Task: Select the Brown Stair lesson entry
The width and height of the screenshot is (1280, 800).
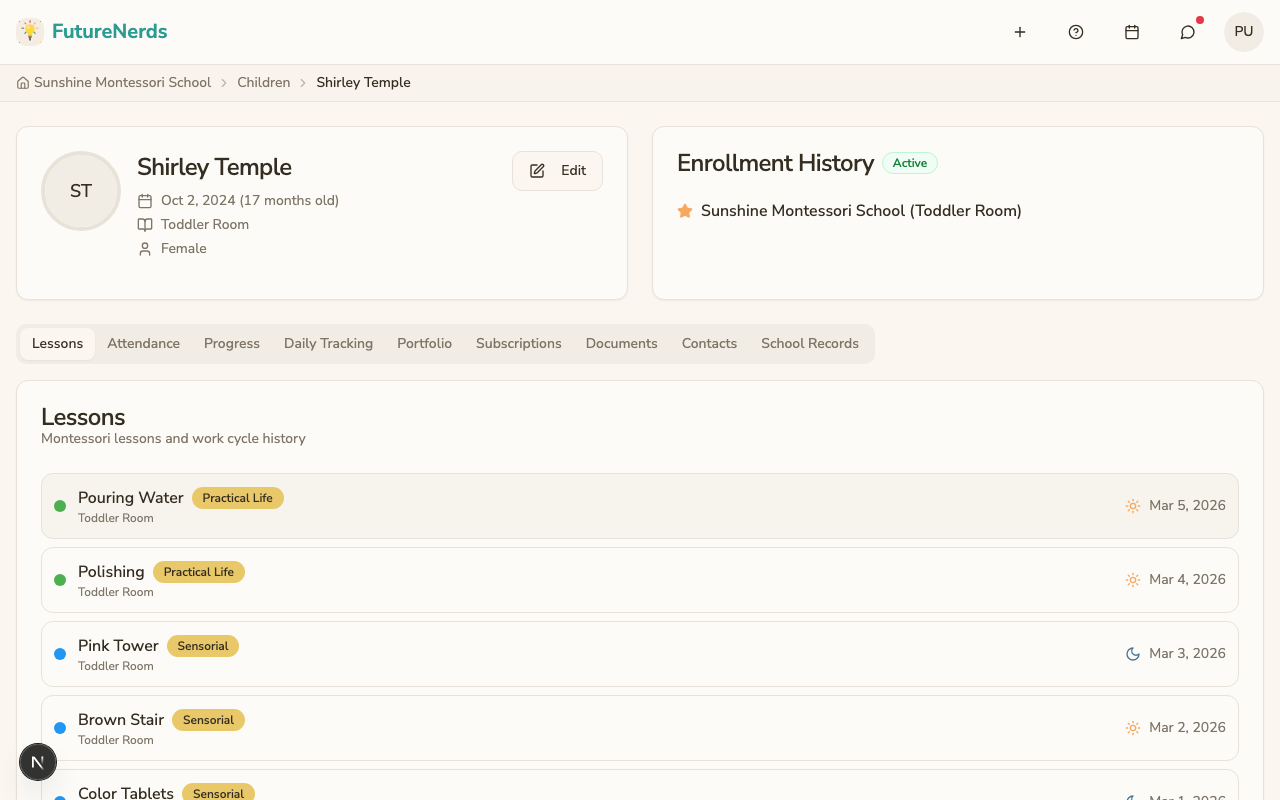Action: (640, 728)
